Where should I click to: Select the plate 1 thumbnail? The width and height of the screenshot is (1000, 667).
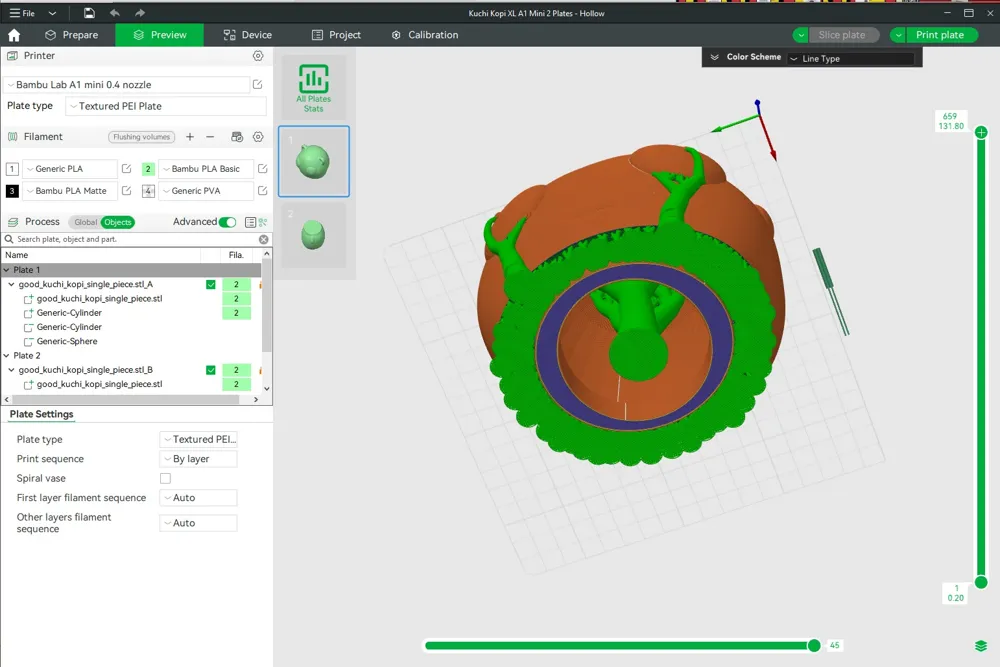tap(313, 161)
